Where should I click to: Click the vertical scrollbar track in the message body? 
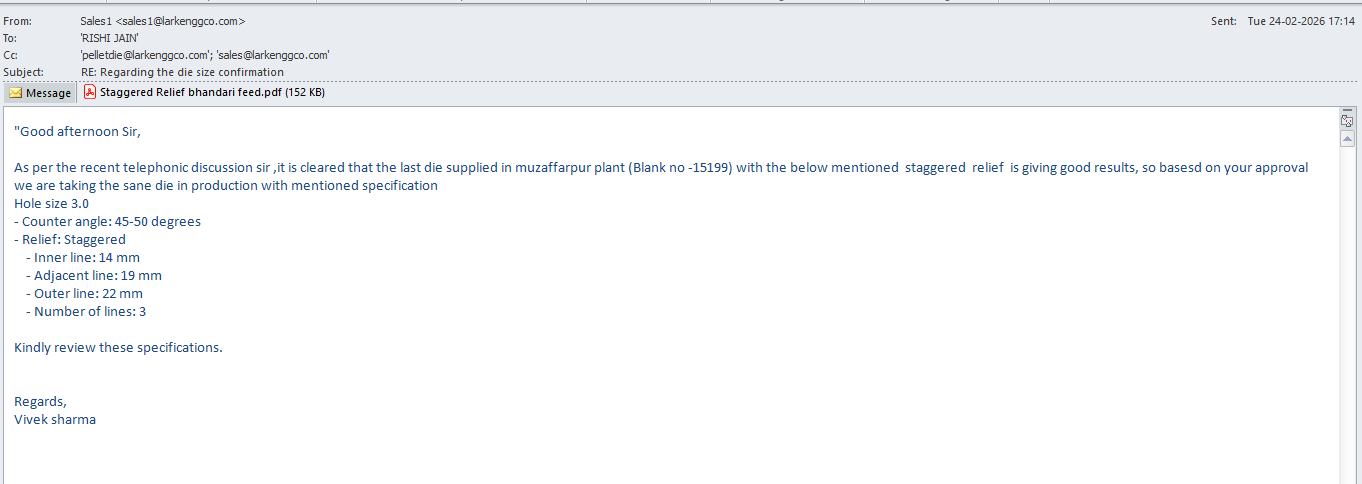1347,300
